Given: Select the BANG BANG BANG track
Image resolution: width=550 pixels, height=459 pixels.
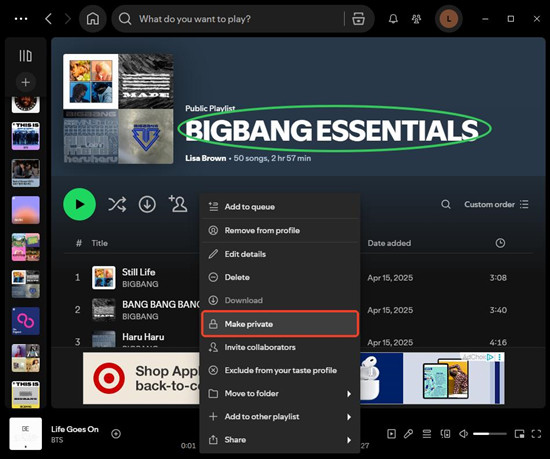Looking at the screenshot, I should point(161,304).
